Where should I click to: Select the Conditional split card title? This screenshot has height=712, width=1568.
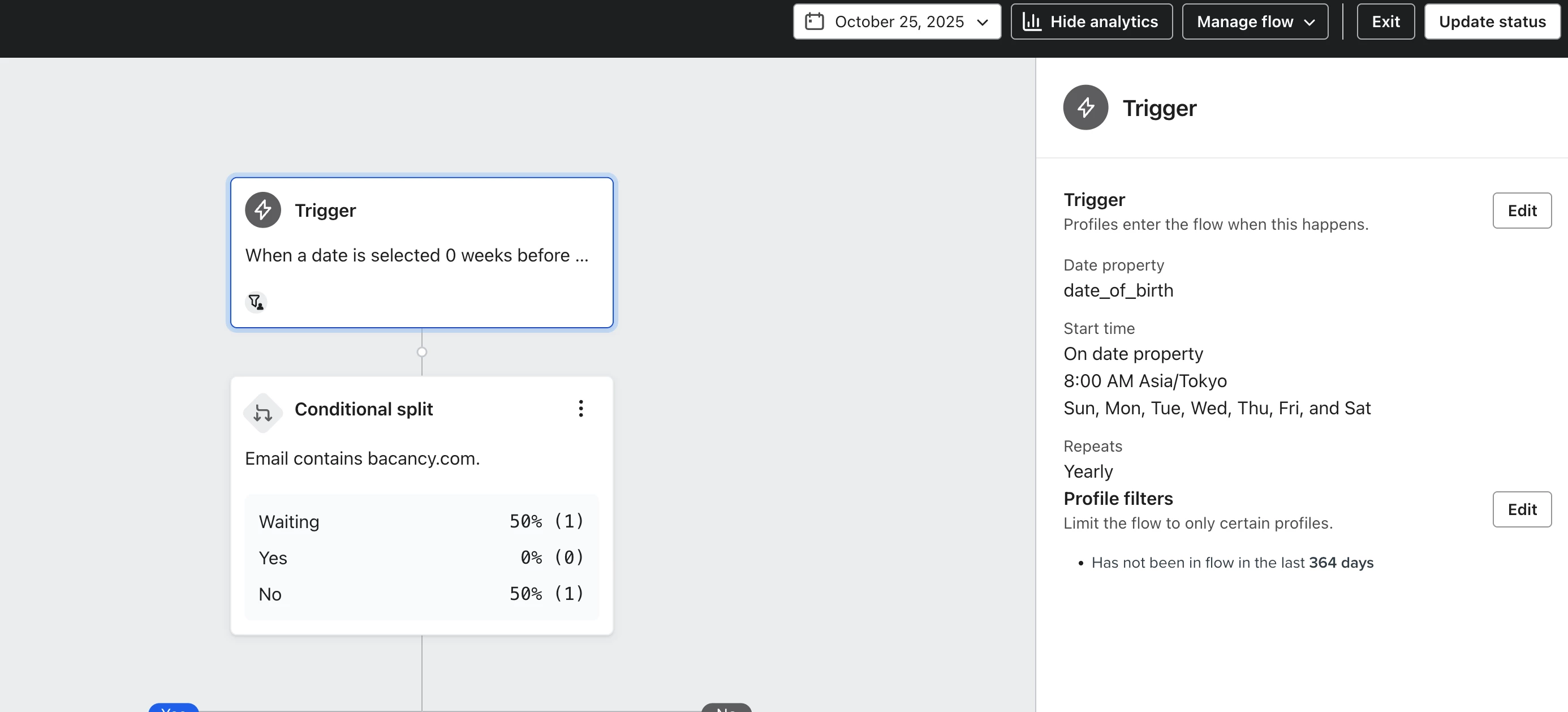click(x=363, y=409)
